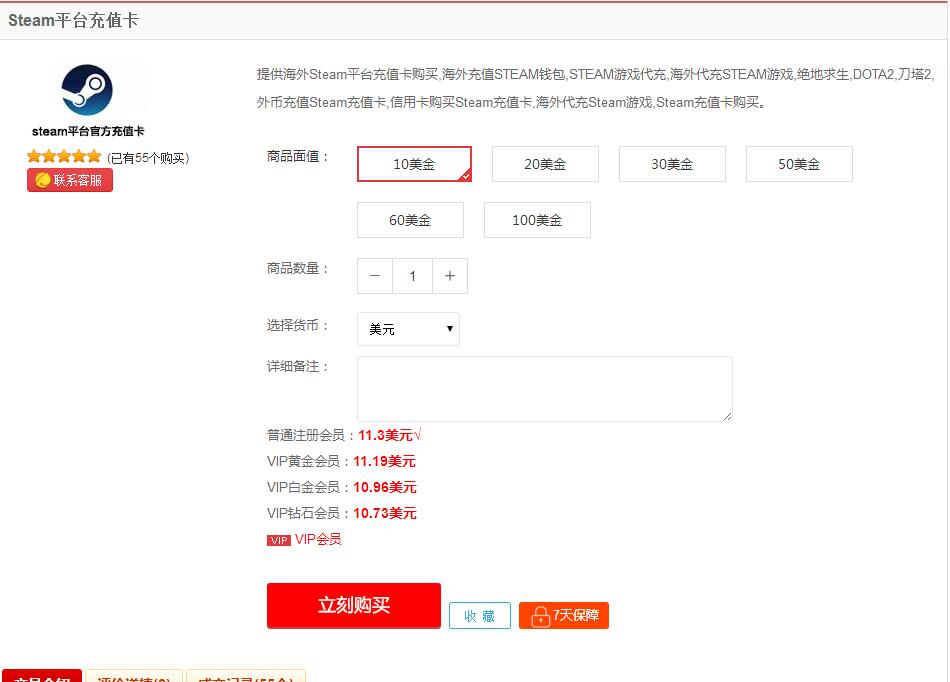The width and height of the screenshot is (950, 682).
Task: Click the 收藏 favorite button
Action: click(x=479, y=615)
